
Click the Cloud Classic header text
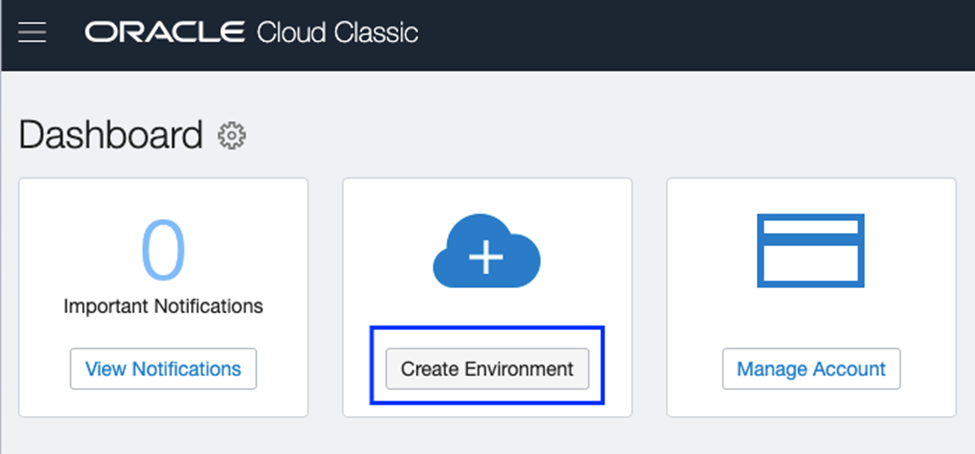coord(337,32)
